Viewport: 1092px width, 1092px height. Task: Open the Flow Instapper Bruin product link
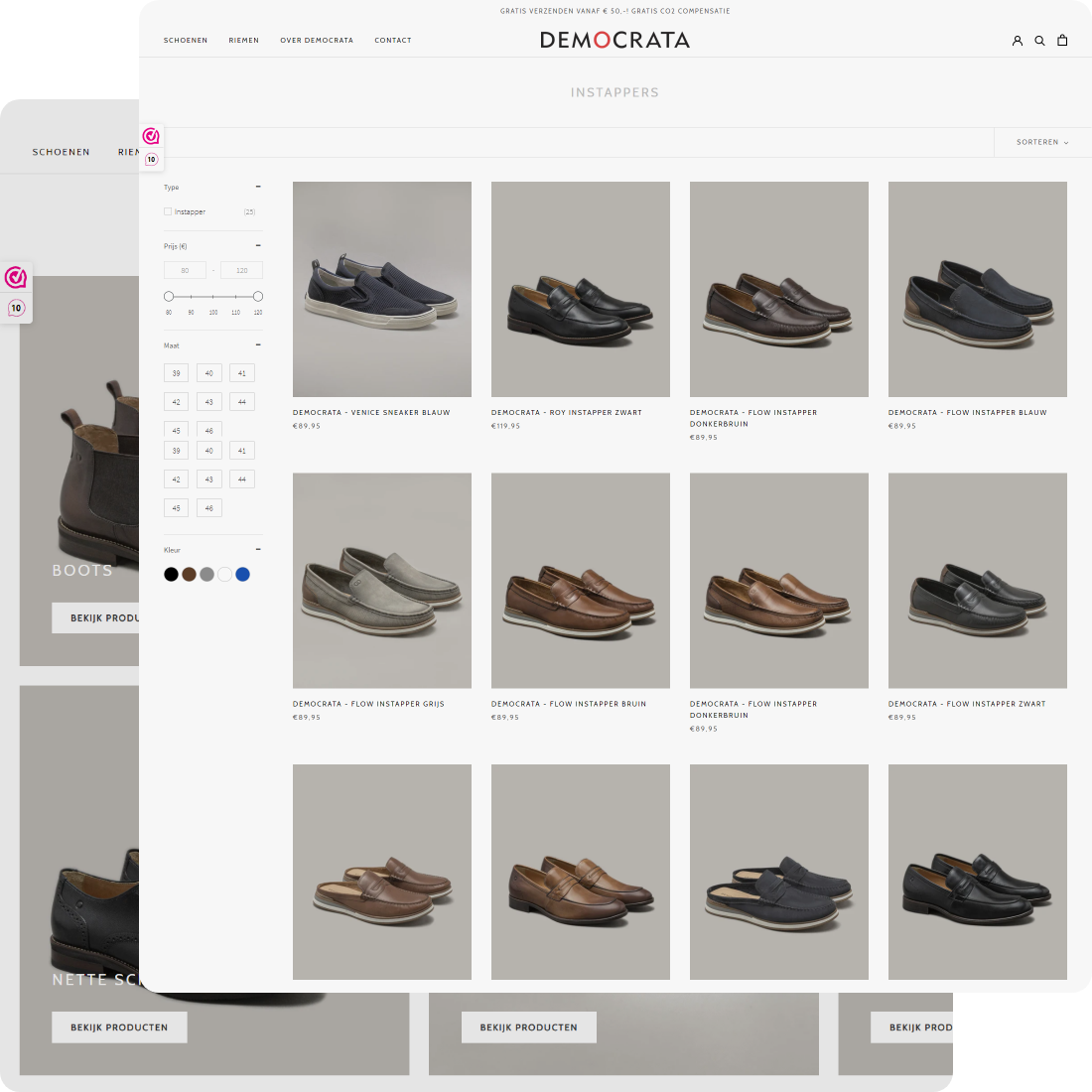point(568,704)
